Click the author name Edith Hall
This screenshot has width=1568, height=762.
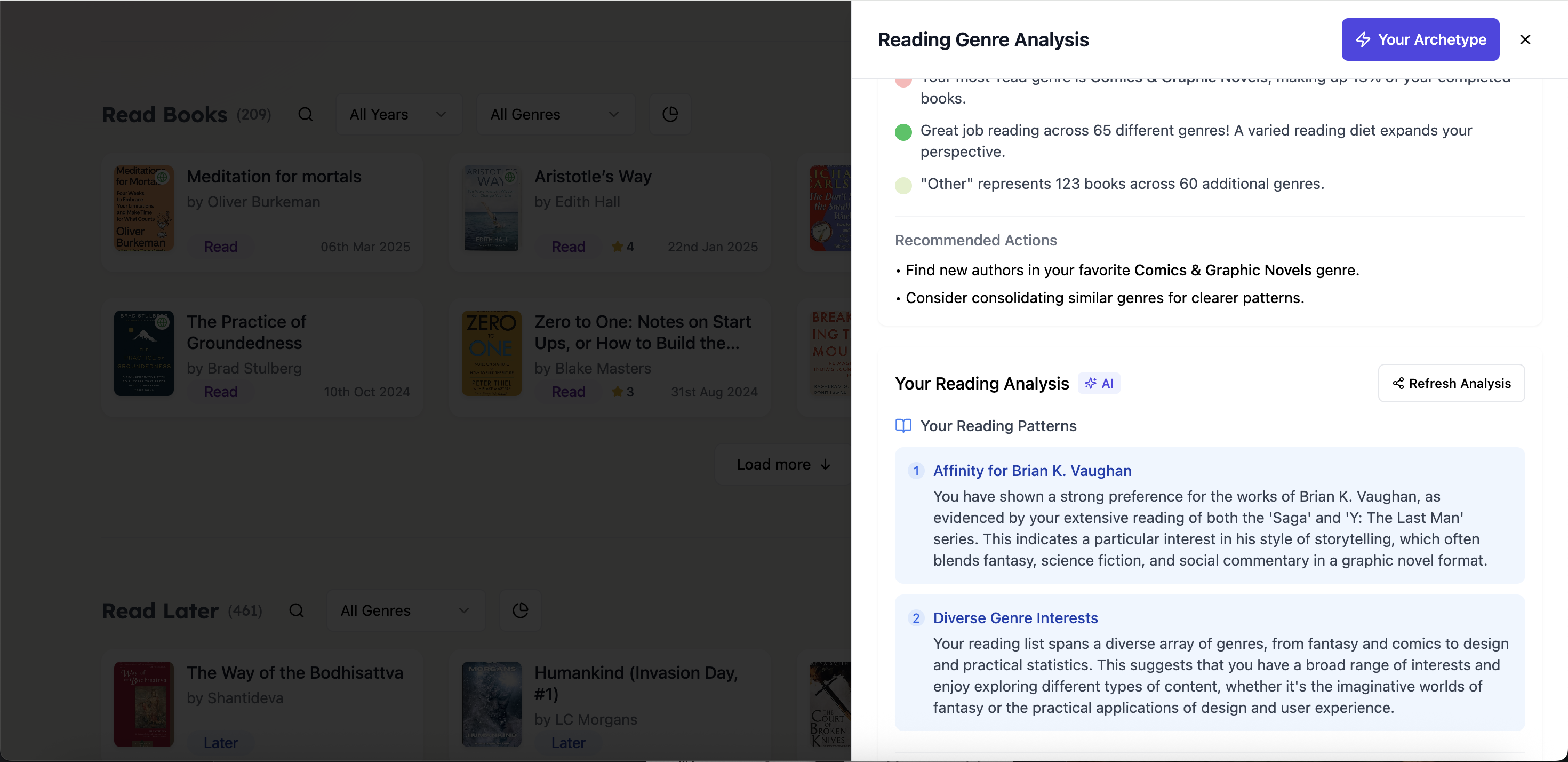point(587,202)
